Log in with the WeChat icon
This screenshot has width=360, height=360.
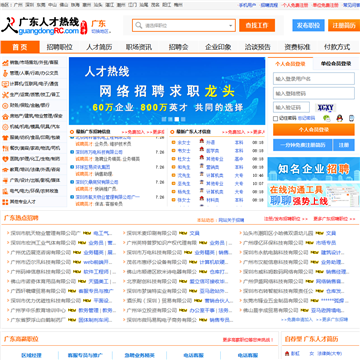point(327,118)
